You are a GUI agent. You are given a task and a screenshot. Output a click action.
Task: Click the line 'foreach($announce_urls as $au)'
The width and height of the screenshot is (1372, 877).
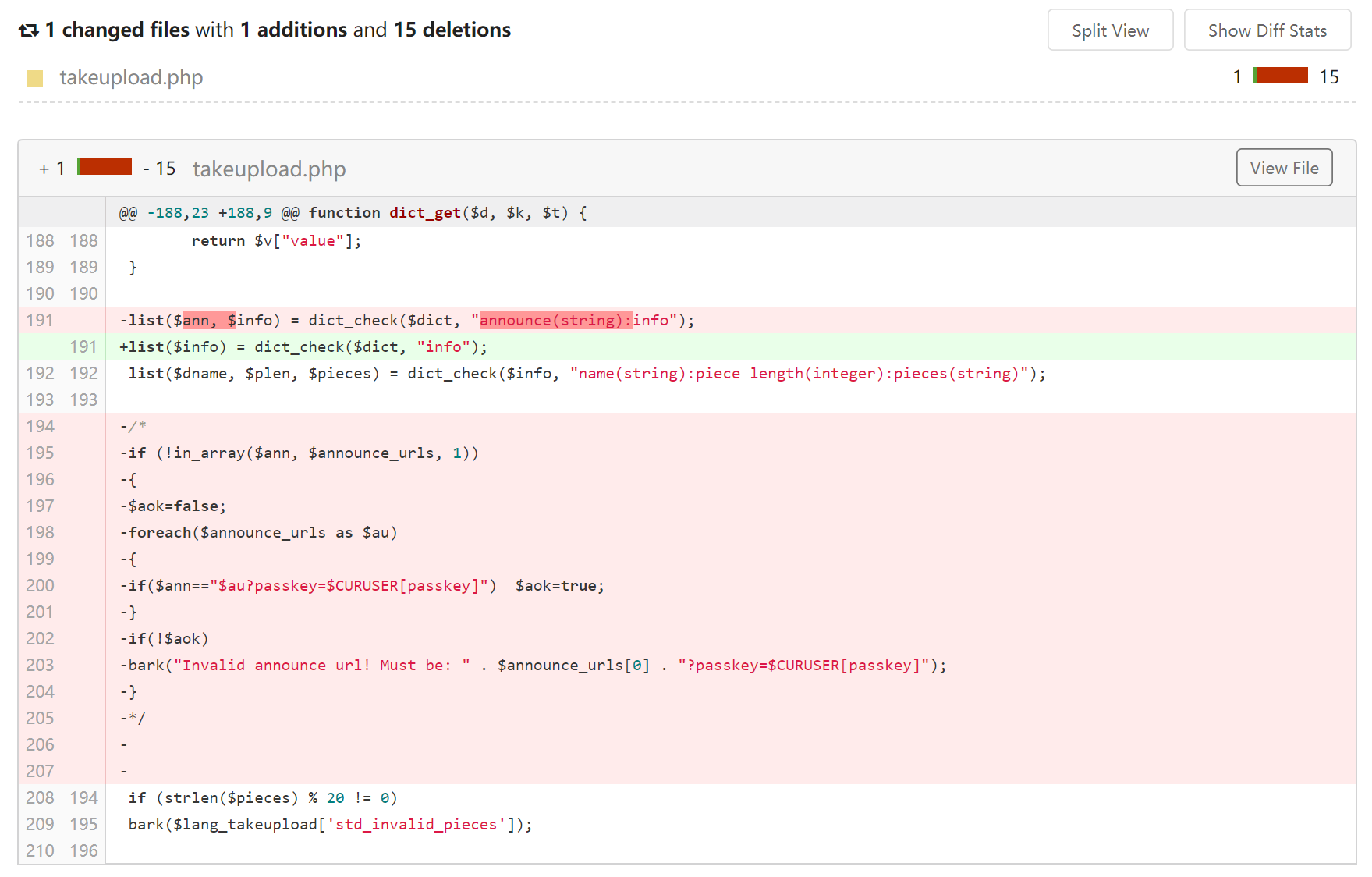731,532
